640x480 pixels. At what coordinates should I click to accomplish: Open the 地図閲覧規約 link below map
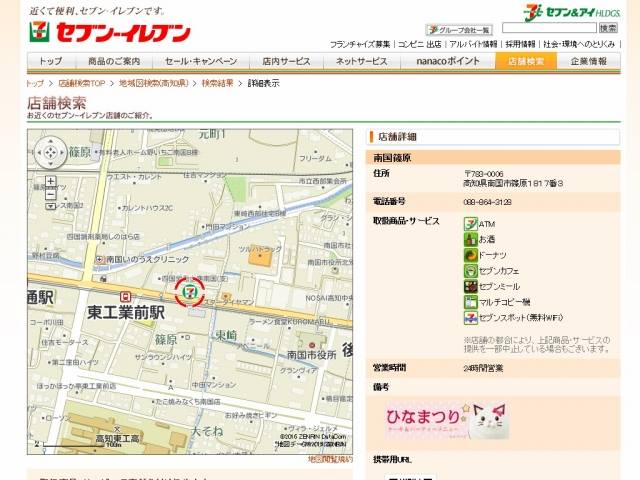330,460
